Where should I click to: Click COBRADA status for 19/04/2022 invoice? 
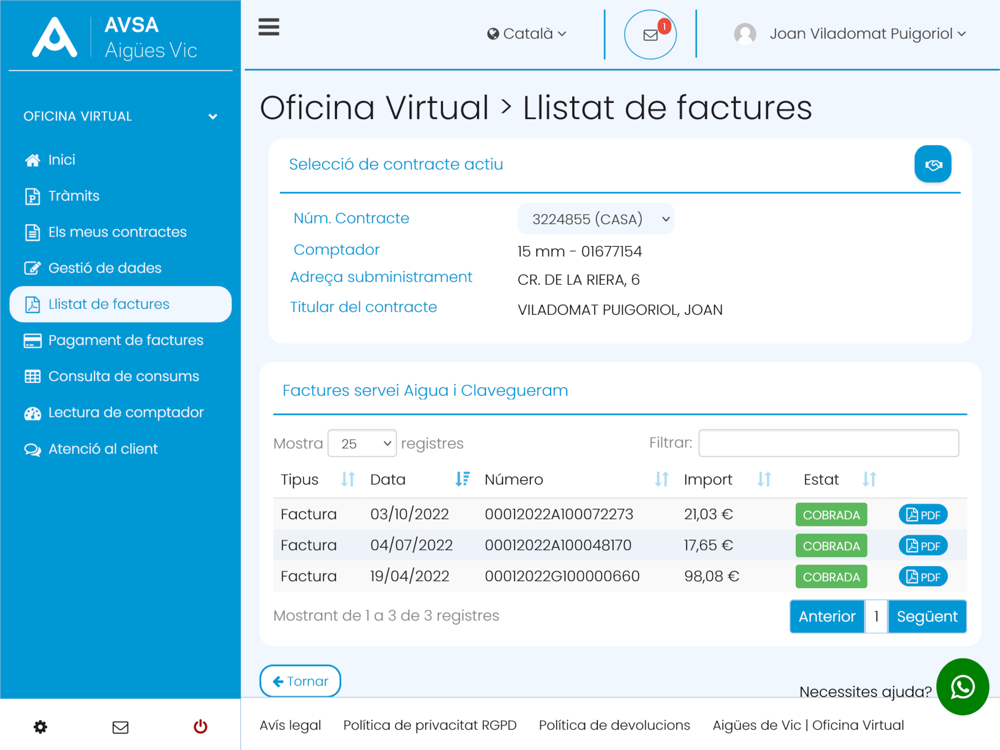[x=831, y=577]
